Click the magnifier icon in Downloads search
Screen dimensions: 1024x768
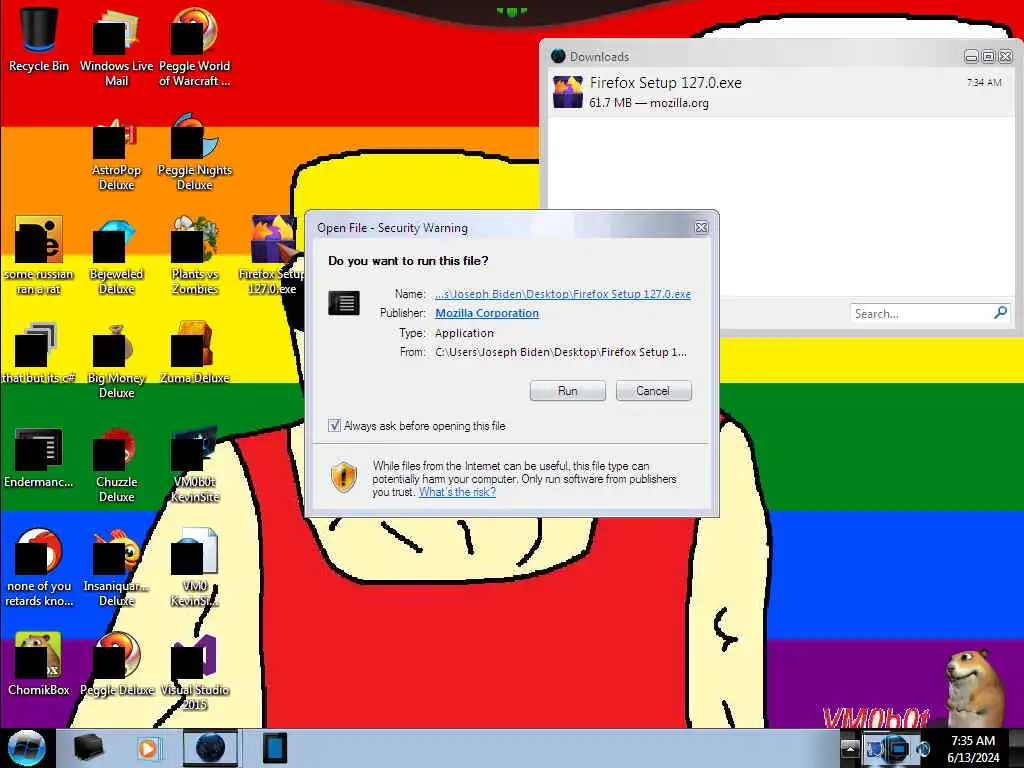[x=1000, y=313]
